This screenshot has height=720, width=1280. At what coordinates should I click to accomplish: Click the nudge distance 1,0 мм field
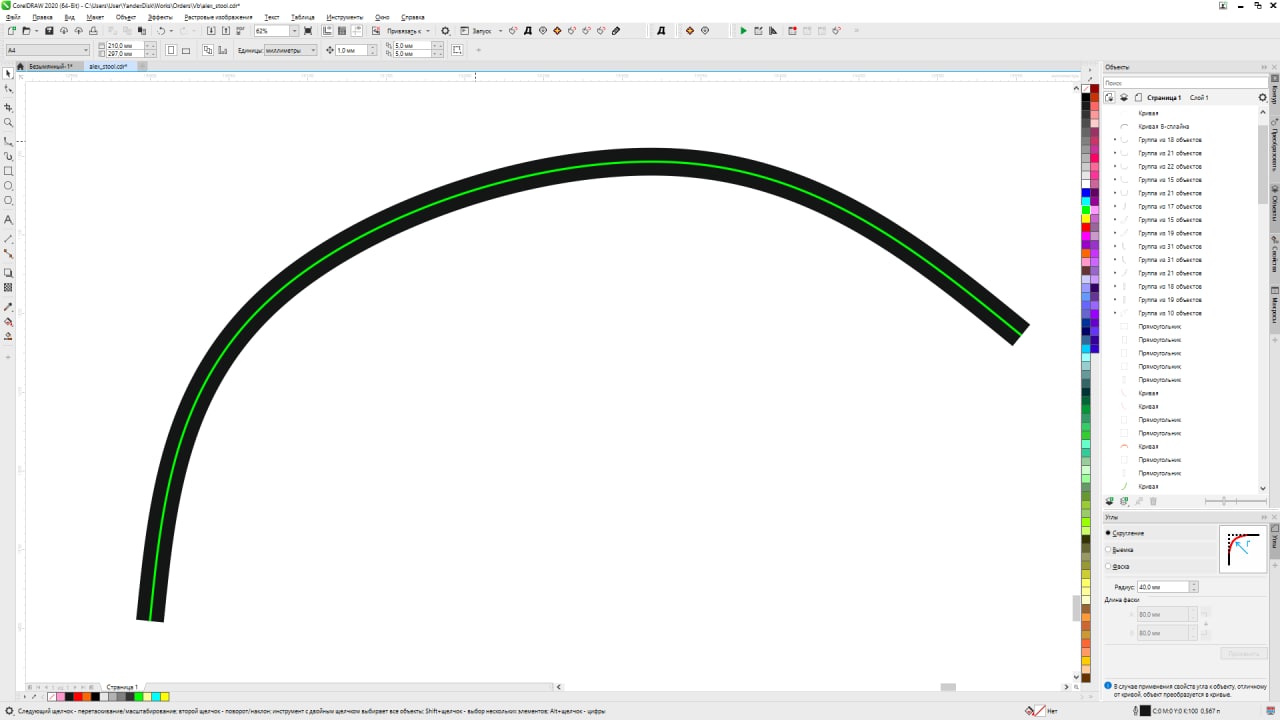tap(351, 50)
